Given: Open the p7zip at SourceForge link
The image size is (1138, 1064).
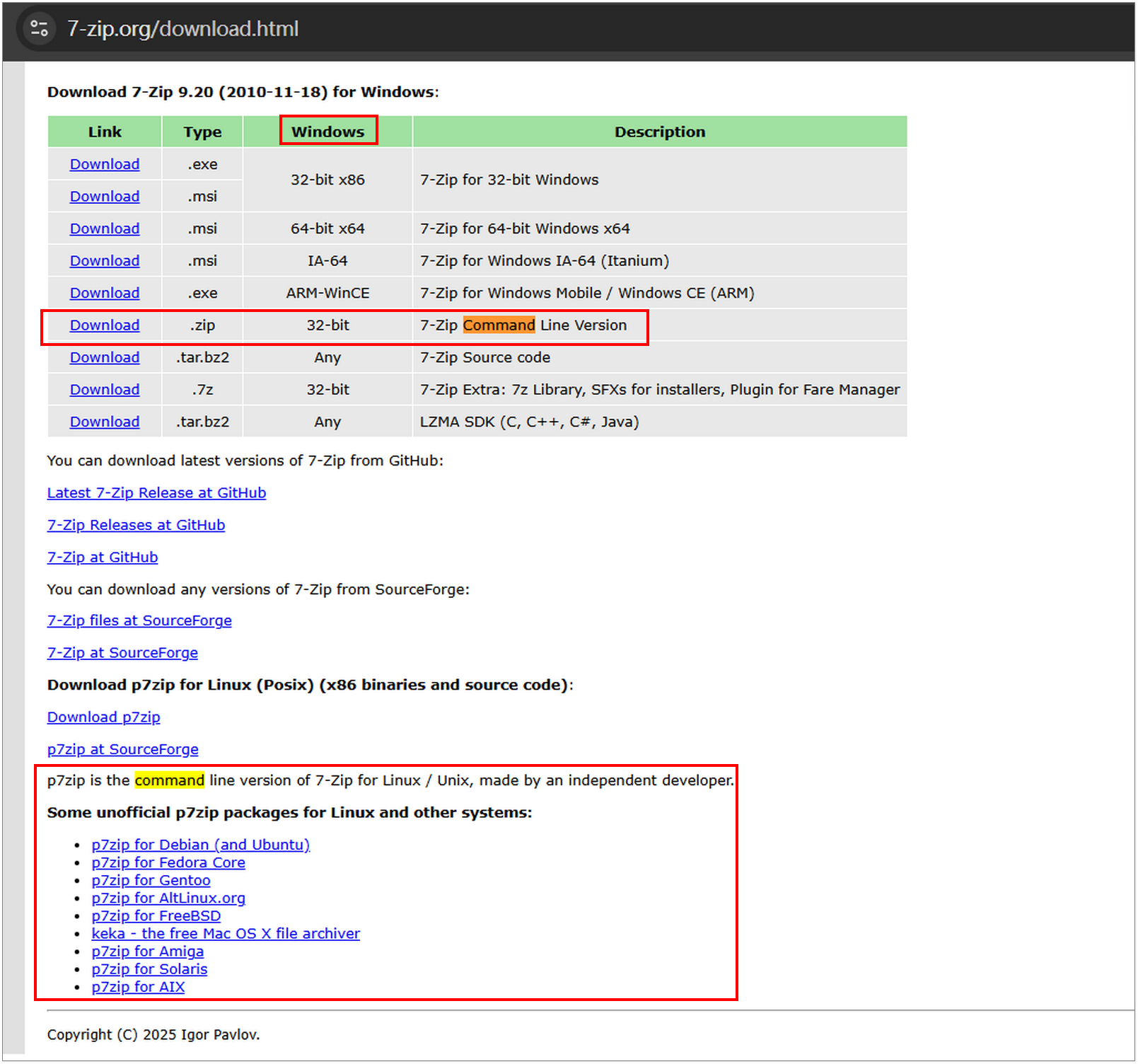Looking at the screenshot, I should [x=123, y=749].
